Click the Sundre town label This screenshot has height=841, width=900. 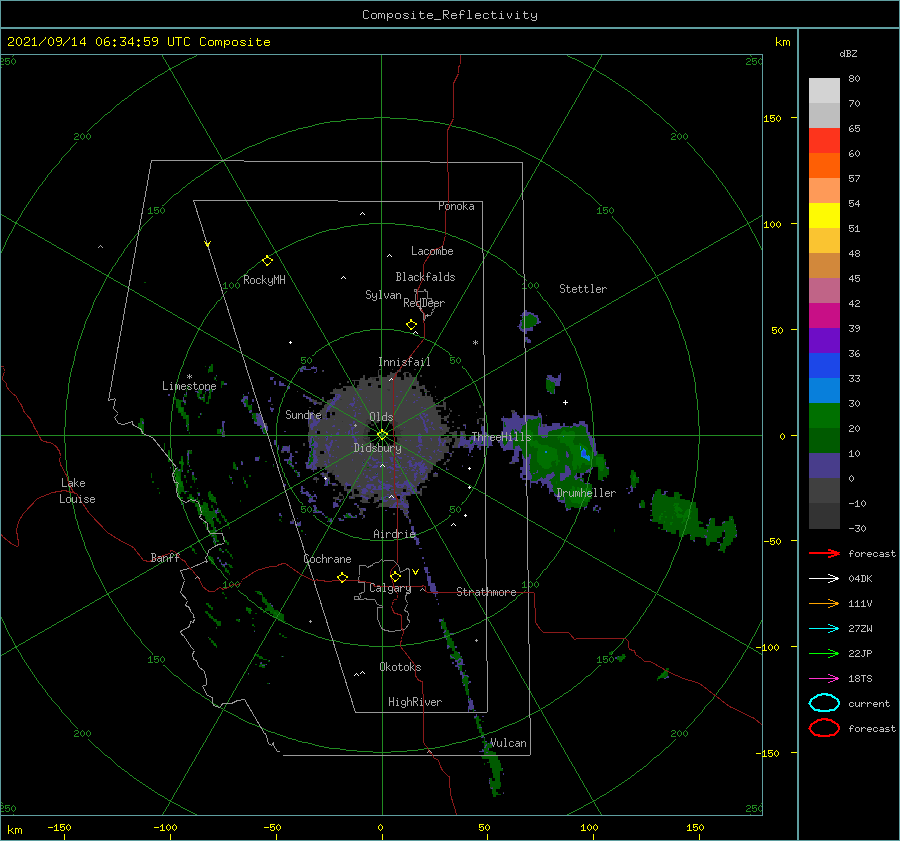point(303,414)
